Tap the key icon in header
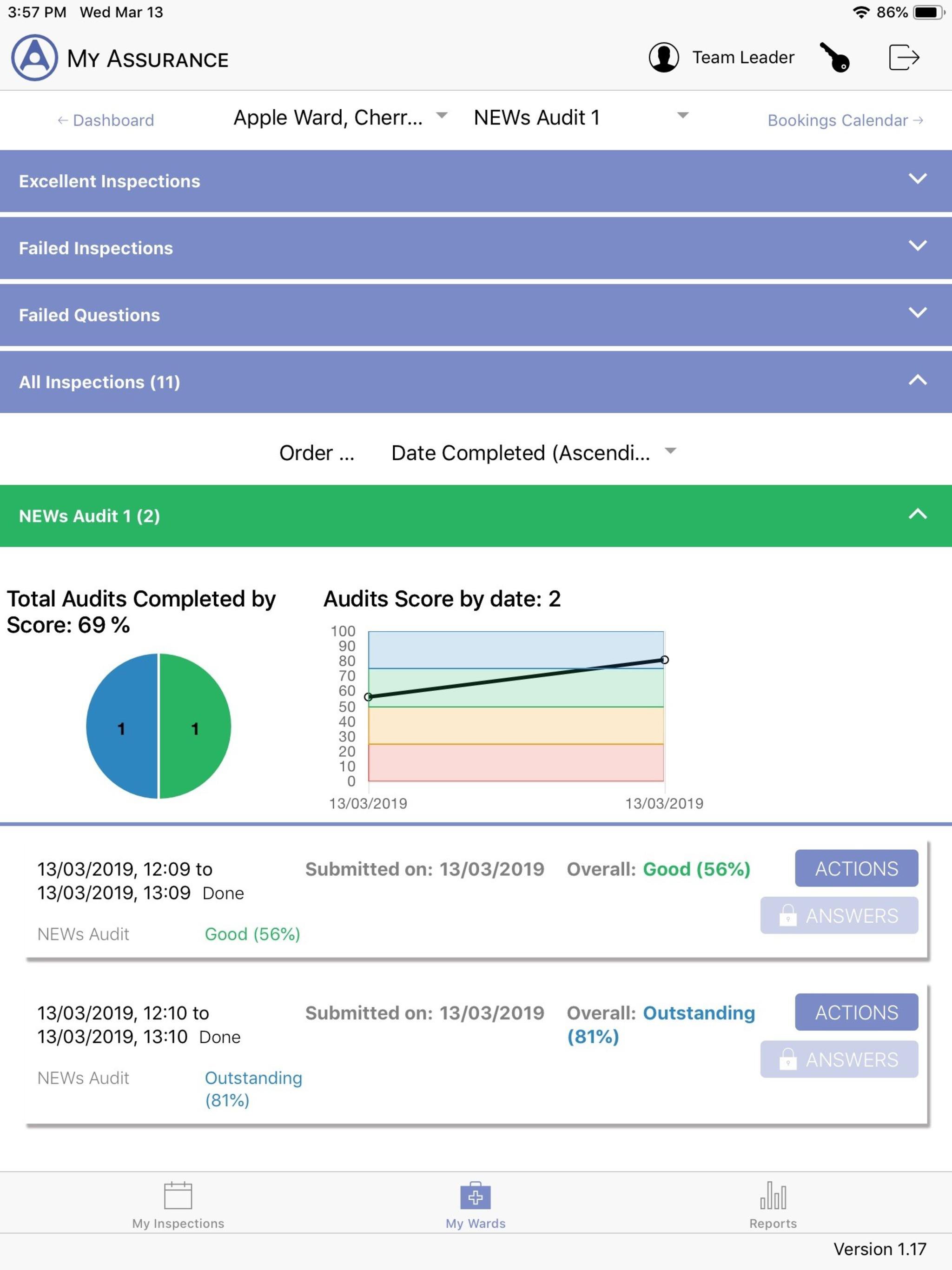This screenshot has height=1270, width=952. click(x=835, y=58)
